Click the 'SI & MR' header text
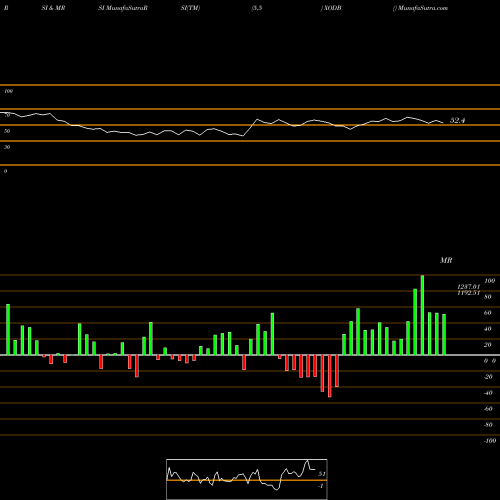 point(53,8)
